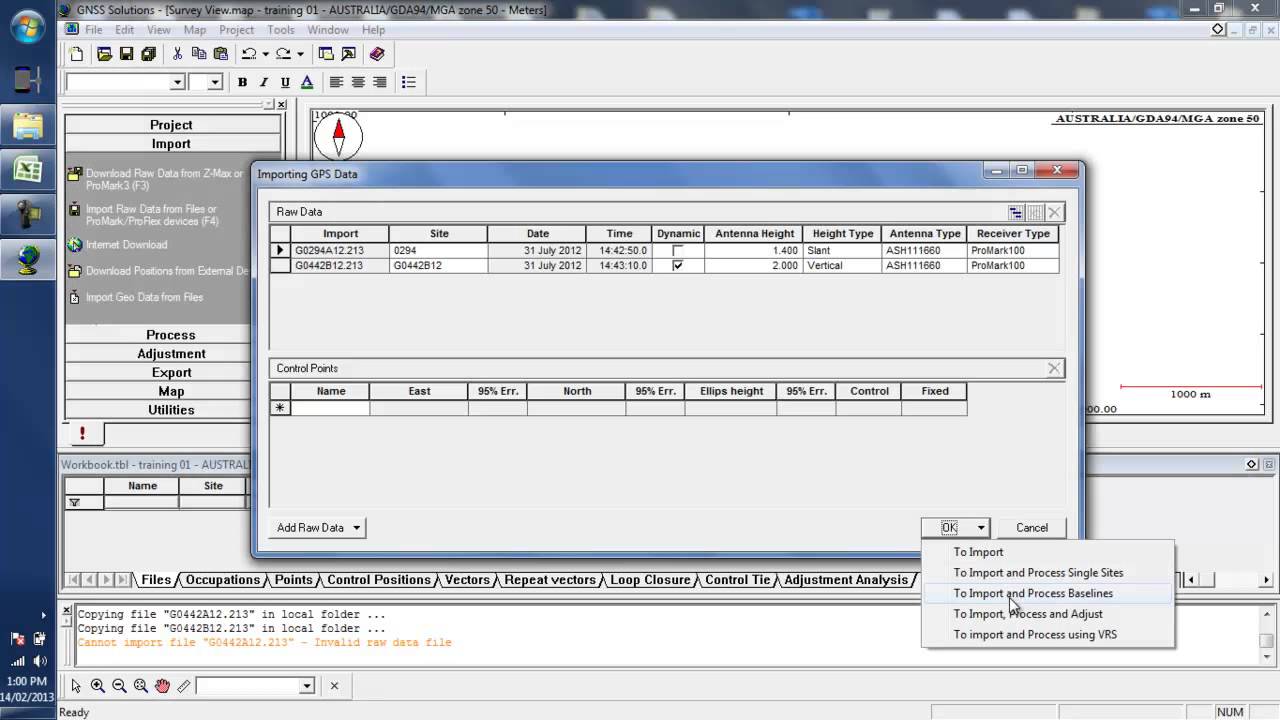This screenshot has height=720, width=1280.
Task: Switch to the Loop Closure tab
Action: pos(652,580)
